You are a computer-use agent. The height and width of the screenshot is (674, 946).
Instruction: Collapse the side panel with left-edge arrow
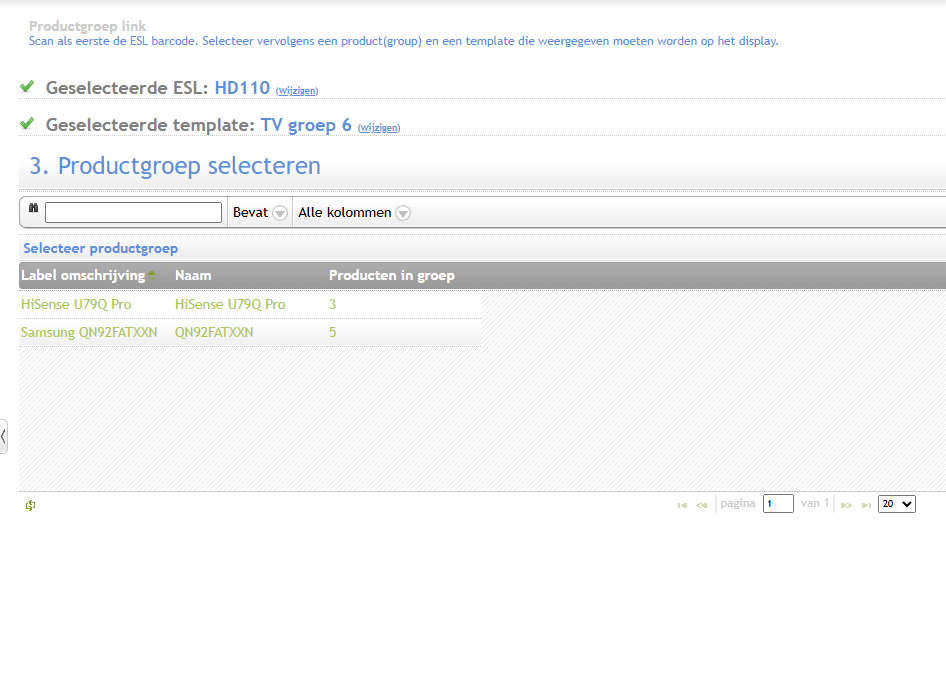click(x=4, y=436)
